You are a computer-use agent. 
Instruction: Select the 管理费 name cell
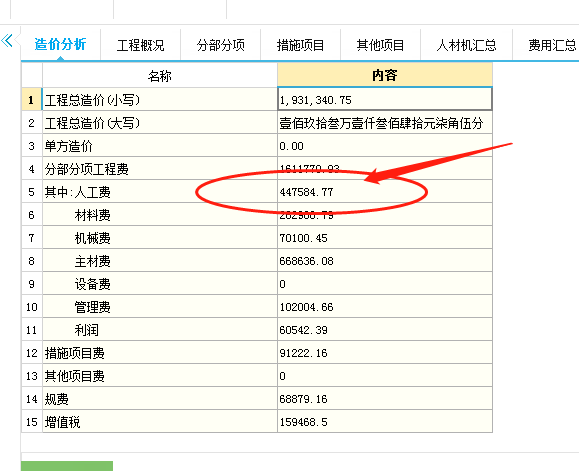(x=160, y=307)
